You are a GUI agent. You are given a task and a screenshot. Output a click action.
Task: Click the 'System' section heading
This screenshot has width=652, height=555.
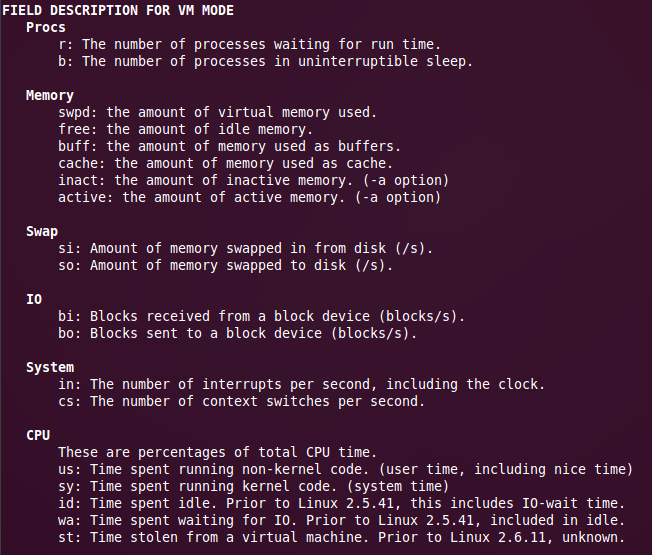50,367
